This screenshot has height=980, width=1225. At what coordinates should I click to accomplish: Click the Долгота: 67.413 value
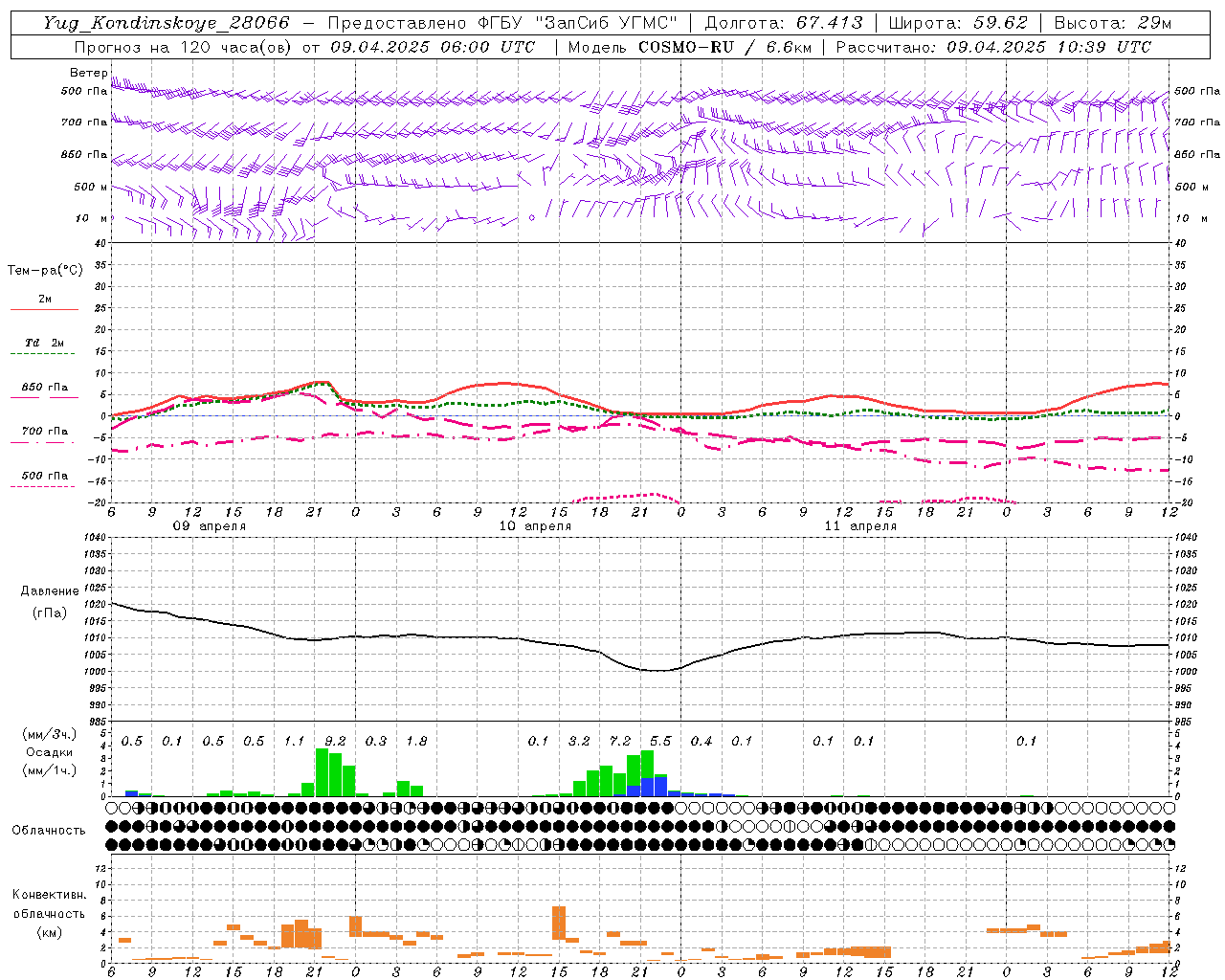(784, 23)
